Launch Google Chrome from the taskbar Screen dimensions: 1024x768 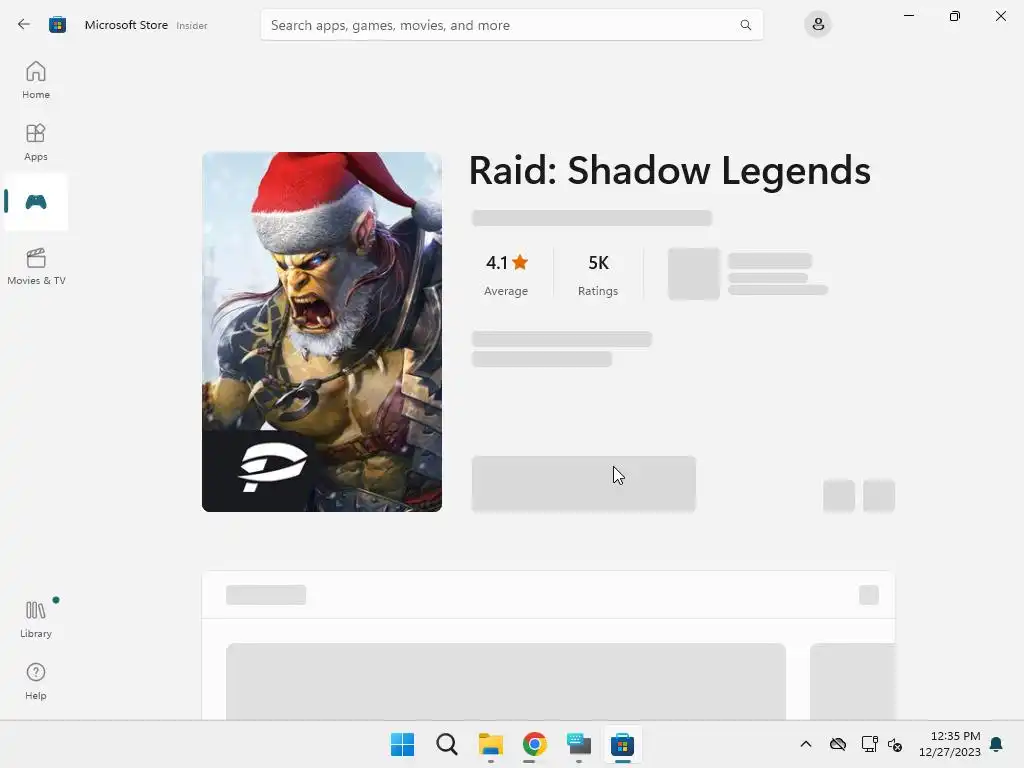click(x=534, y=744)
